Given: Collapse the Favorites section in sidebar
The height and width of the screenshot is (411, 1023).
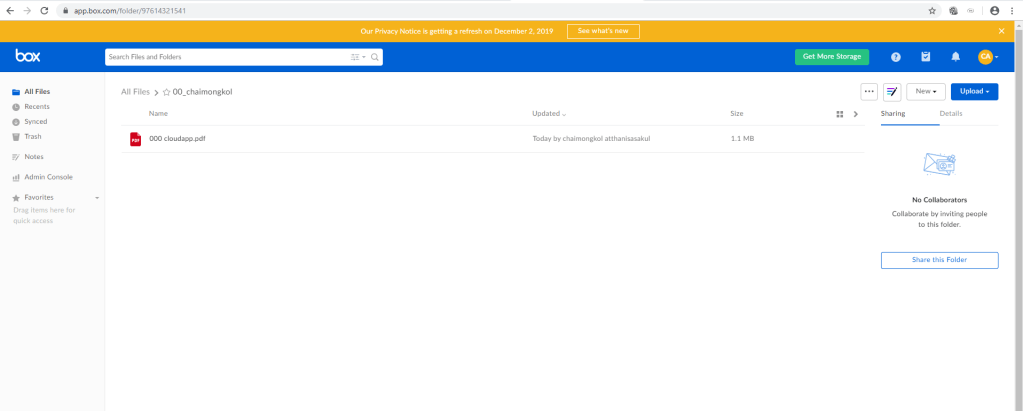Looking at the screenshot, I should (97, 198).
